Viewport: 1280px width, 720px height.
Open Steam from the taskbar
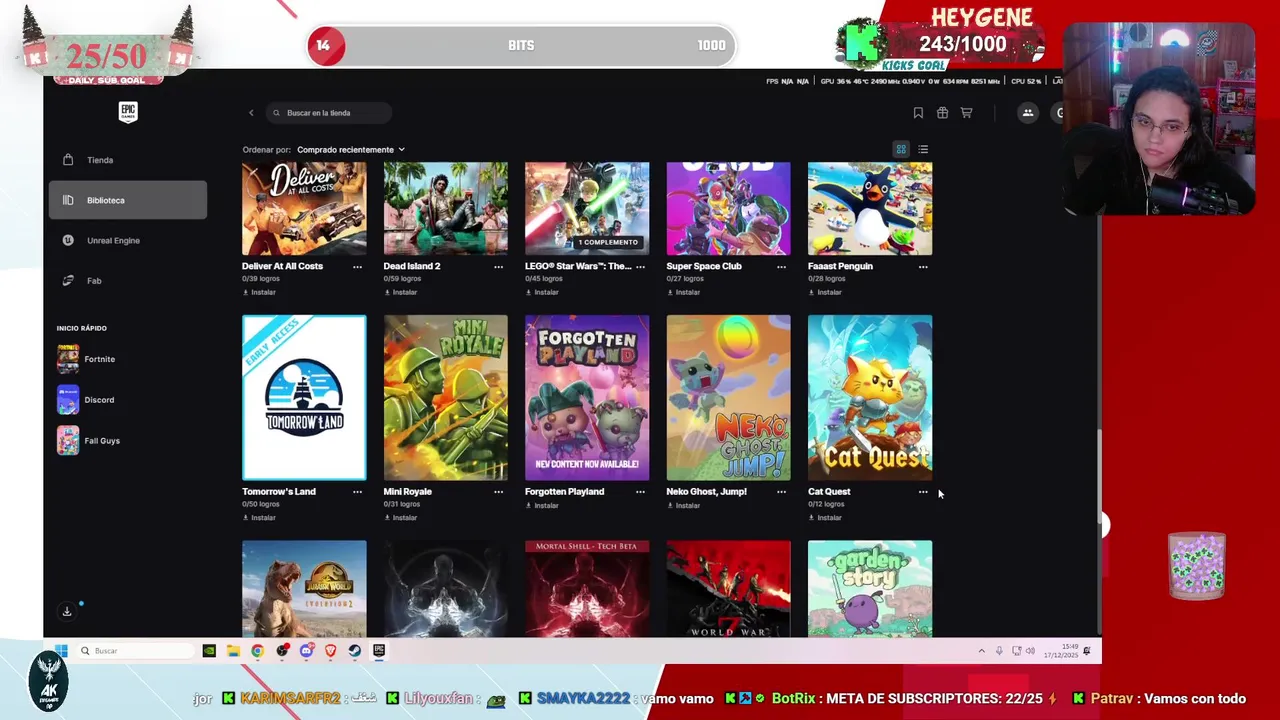tap(355, 651)
